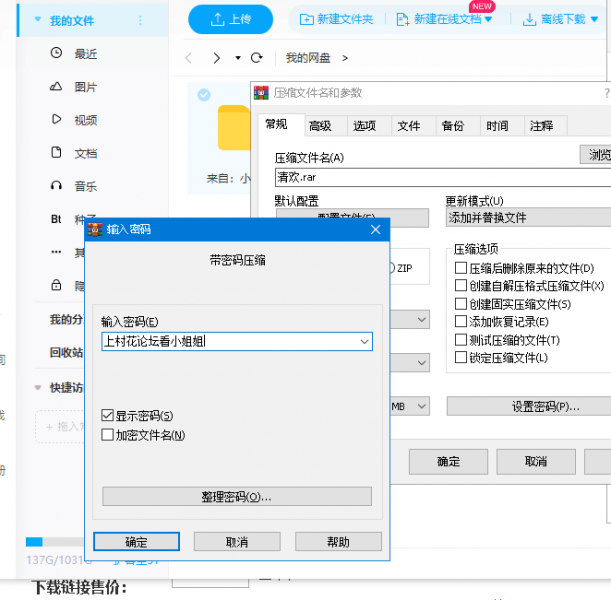
Task: Click the 音乐 headphone icon in sidebar
Action: [x=56, y=186]
